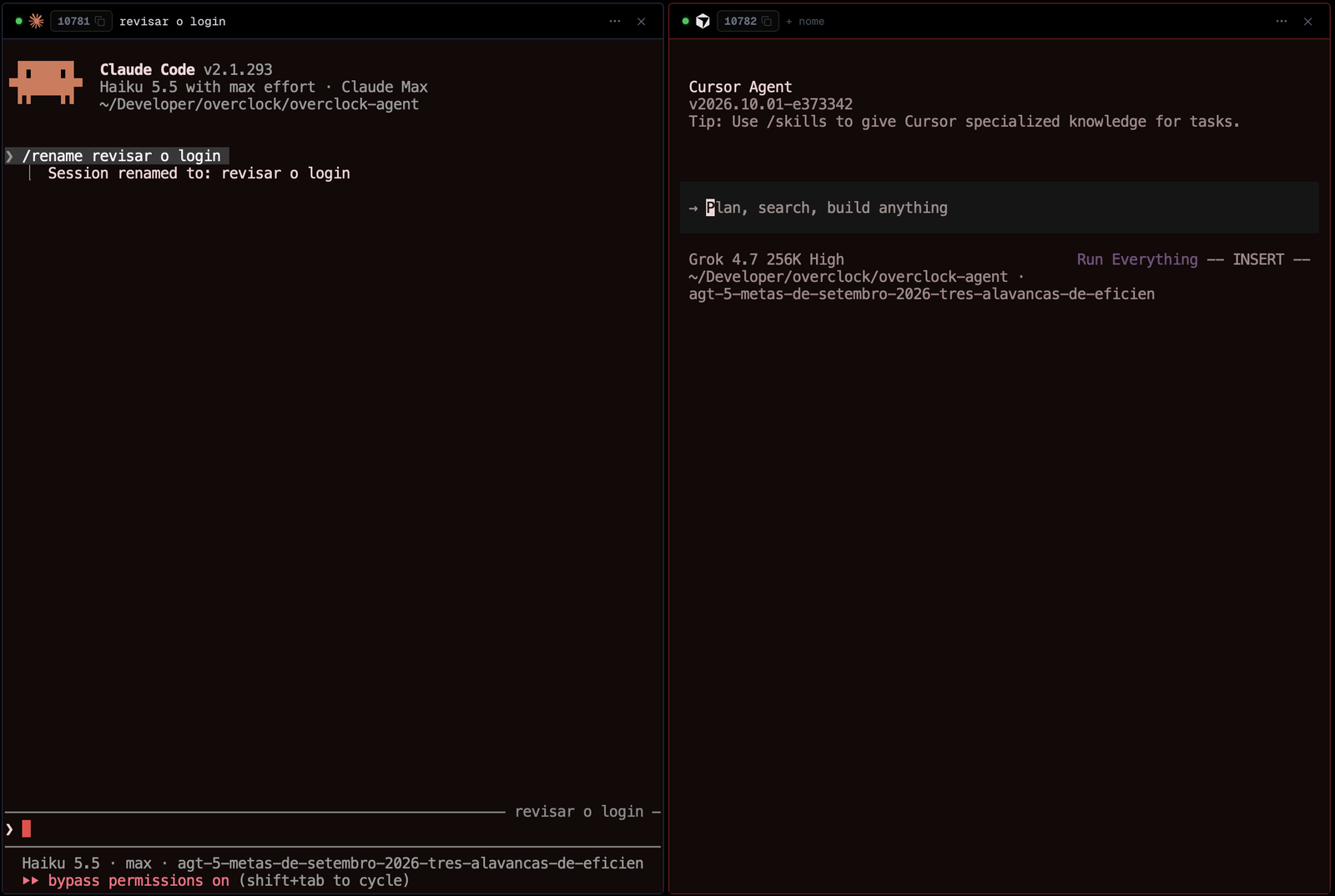Open the more options menu for the Cursor Agent pane
The width and height of the screenshot is (1335, 896).
click(1282, 21)
